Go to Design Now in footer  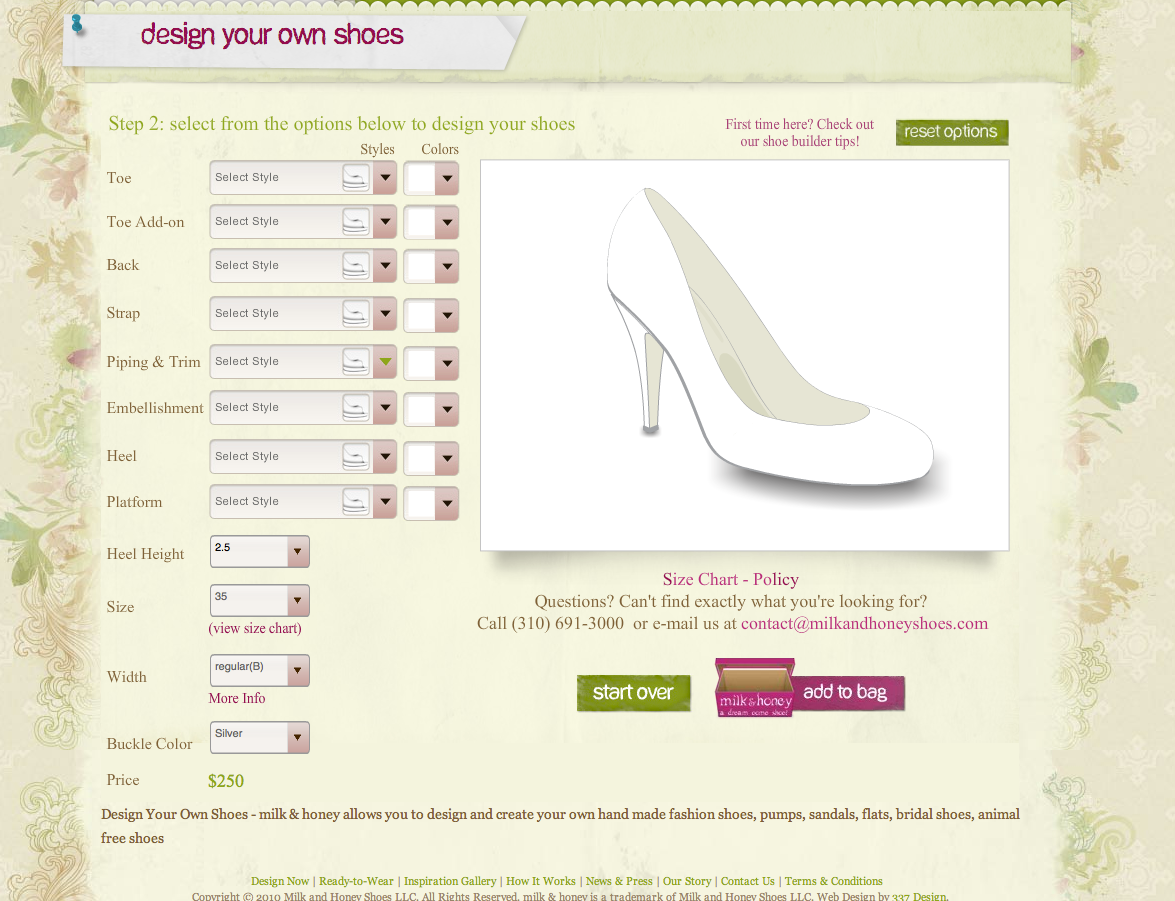[280, 882]
